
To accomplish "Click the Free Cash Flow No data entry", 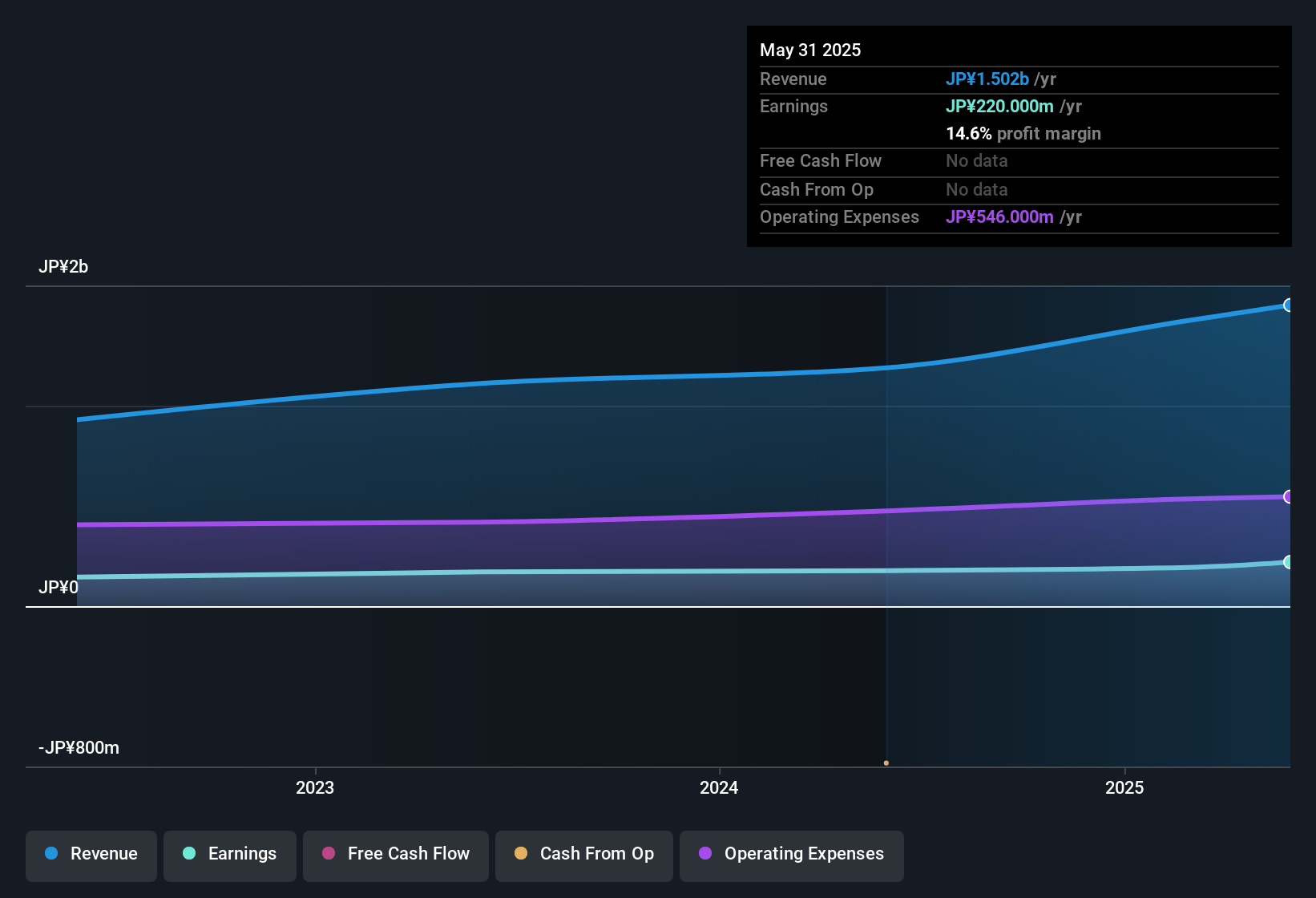I will coord(977,160).
